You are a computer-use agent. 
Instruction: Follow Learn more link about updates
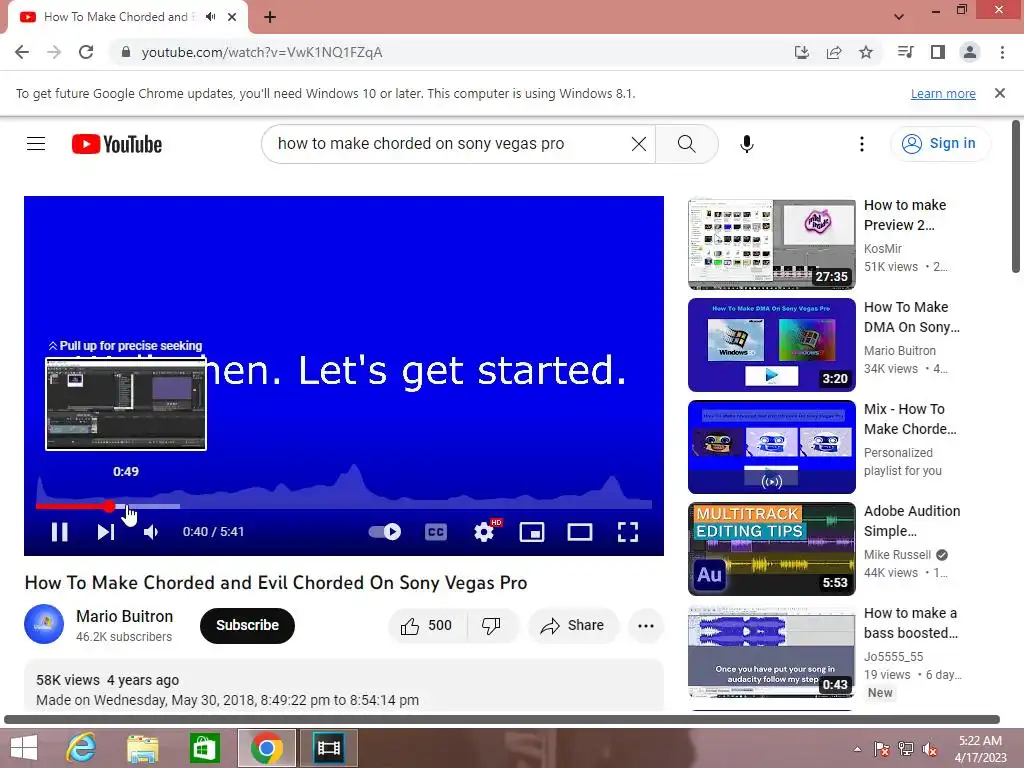(943, 93)
